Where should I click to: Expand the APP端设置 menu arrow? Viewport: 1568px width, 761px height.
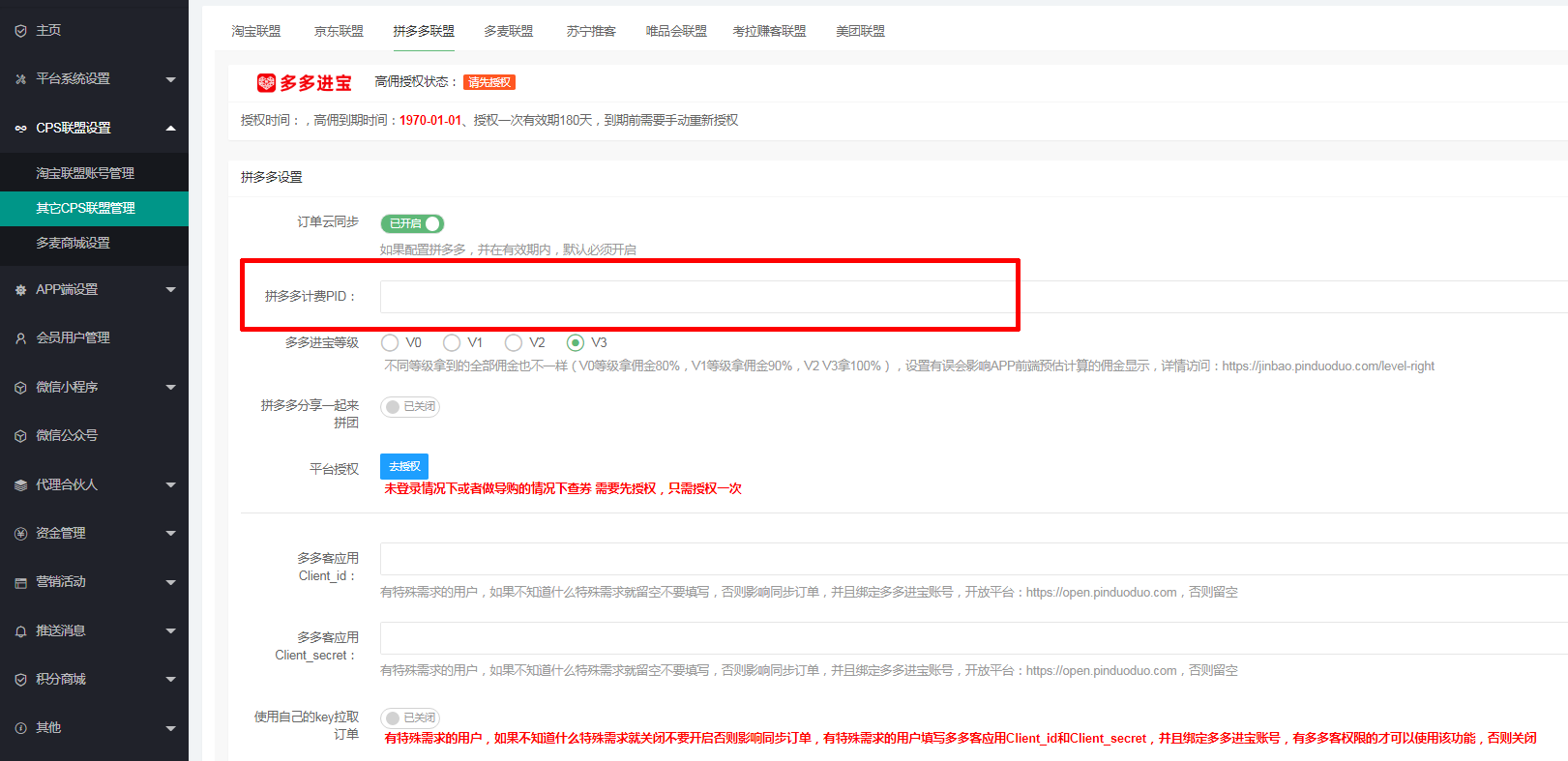tap(171, 290)
